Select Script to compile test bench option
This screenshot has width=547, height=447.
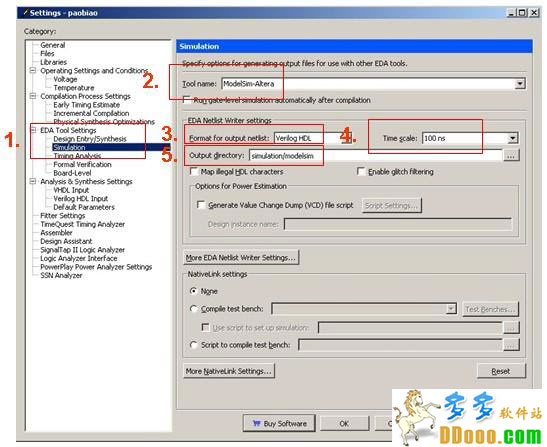[194, 345]
